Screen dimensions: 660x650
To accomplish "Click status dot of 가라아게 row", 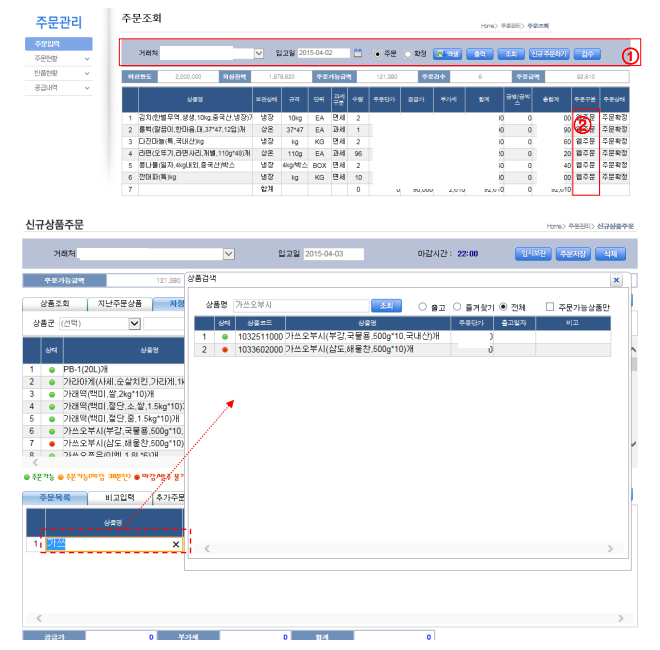I will [52, 382].
